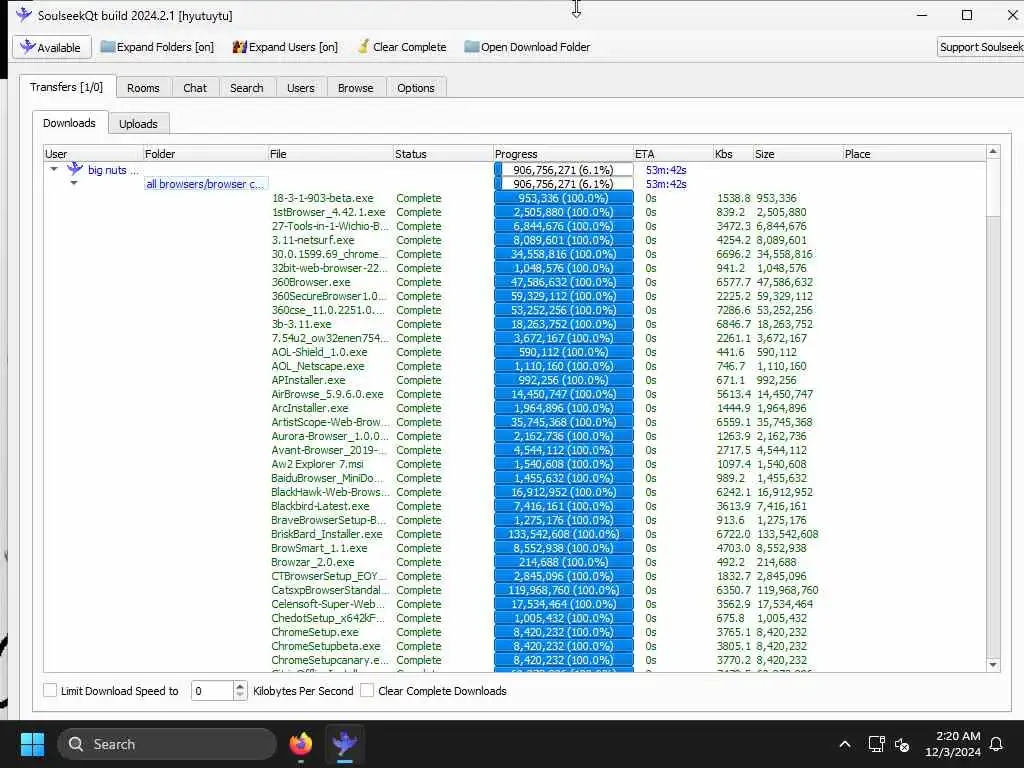Click the scrollbar down arrow
This screenshot has height=768, width=1024.
[x=993, y=665]
